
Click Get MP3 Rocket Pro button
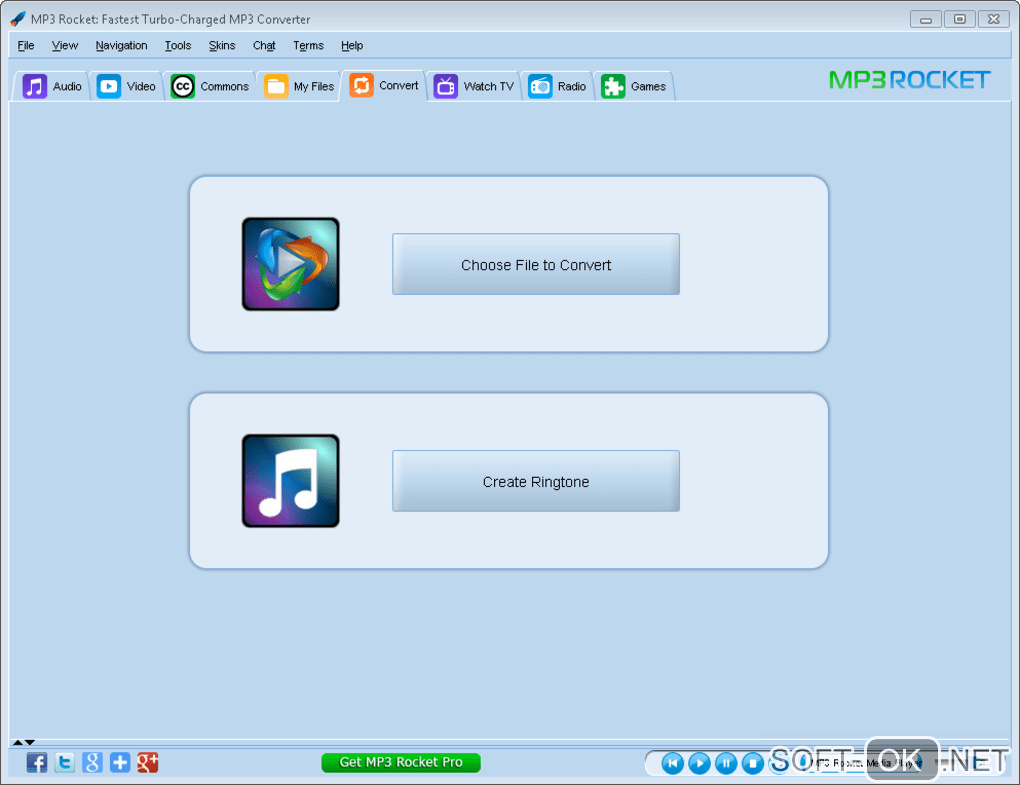tap(401, 762)
